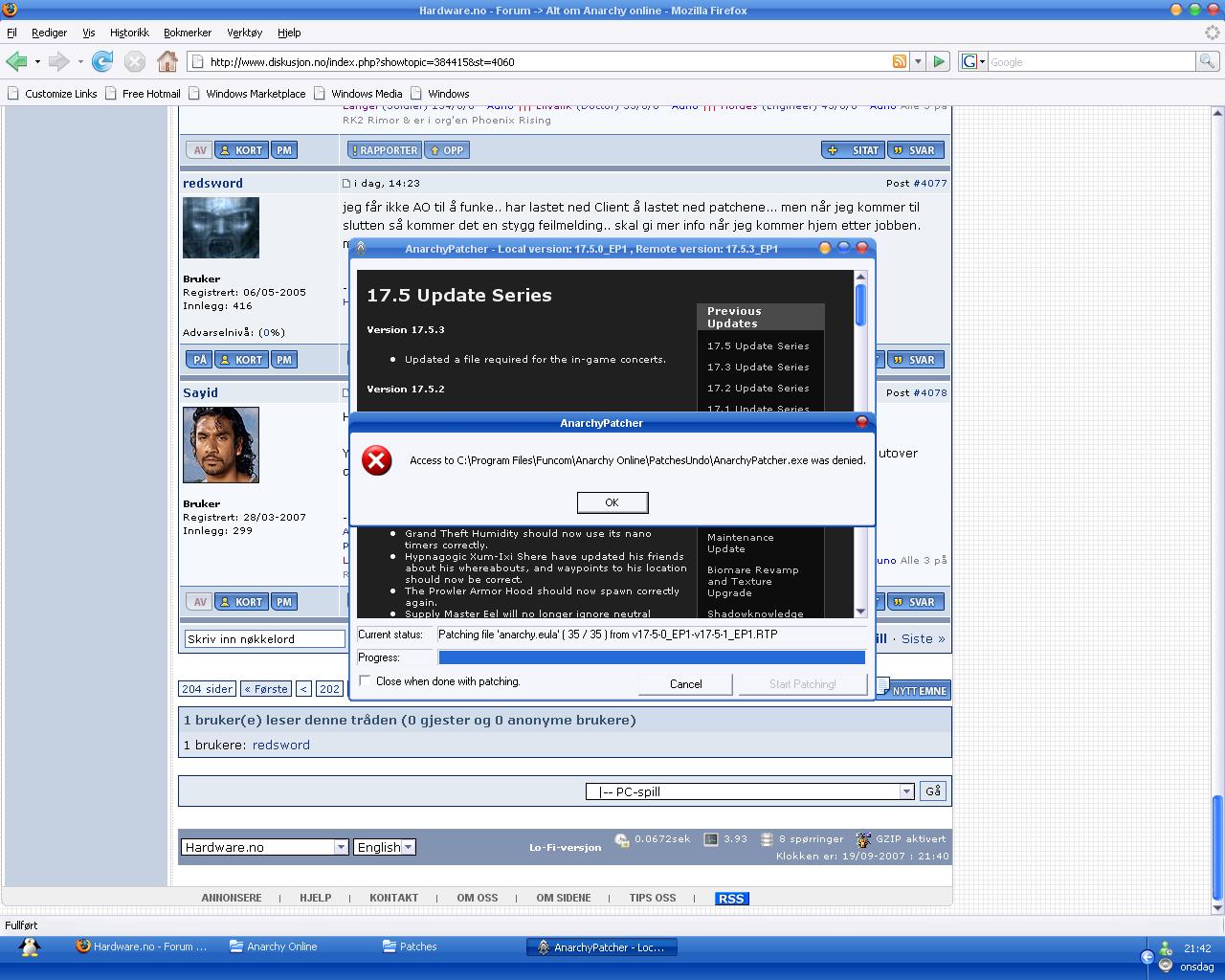The height and width of the screenshot is (980, 1225).
Task: Click the patcher progress bar
Action: coord(652,657)
